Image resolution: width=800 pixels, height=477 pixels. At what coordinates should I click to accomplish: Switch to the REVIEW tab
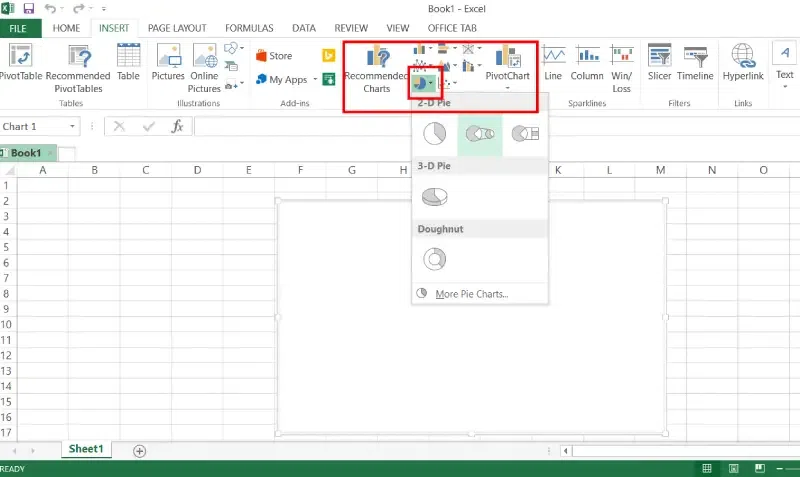coord(351,28)
